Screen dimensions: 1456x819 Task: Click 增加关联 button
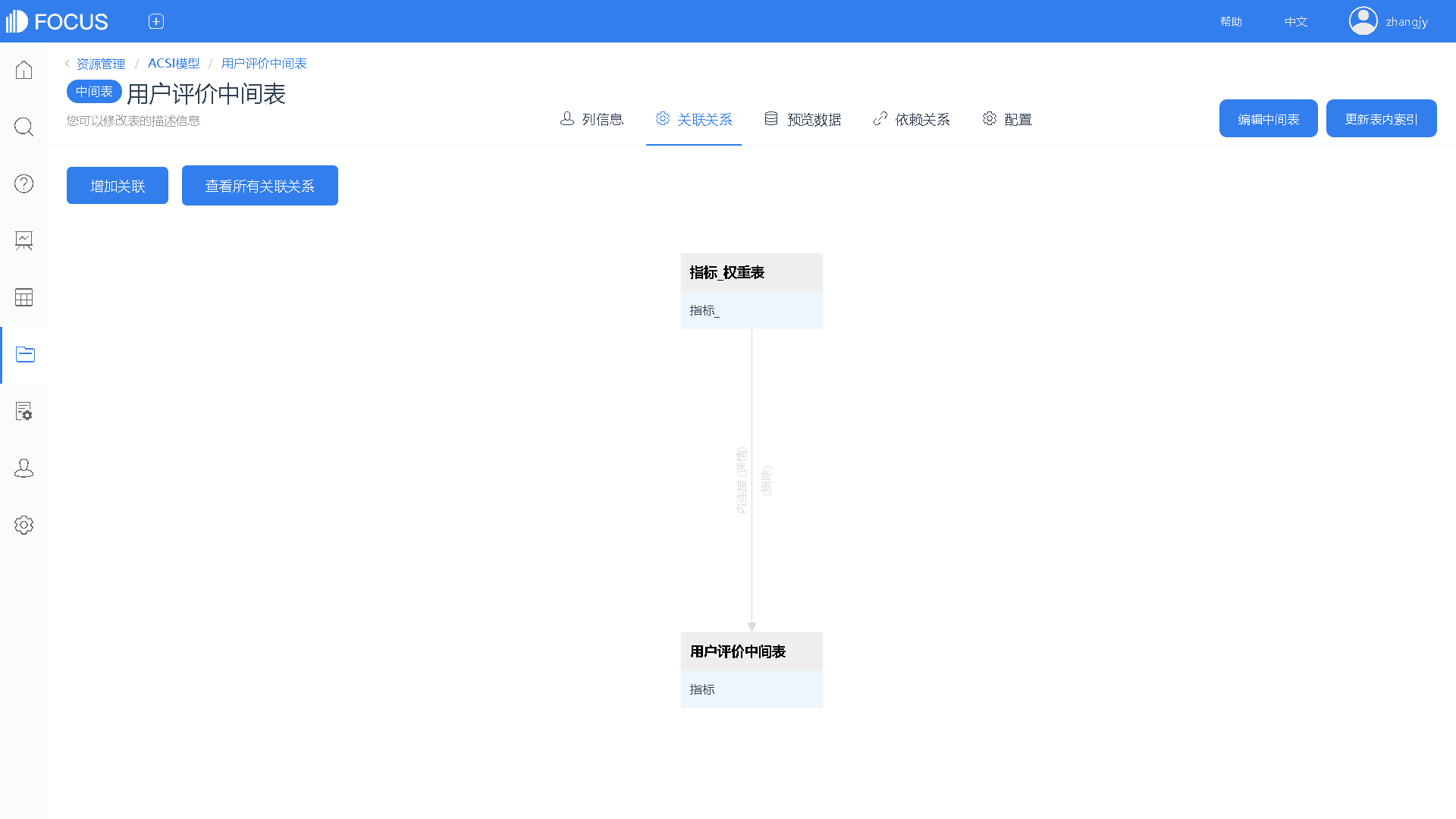[118, 186]
